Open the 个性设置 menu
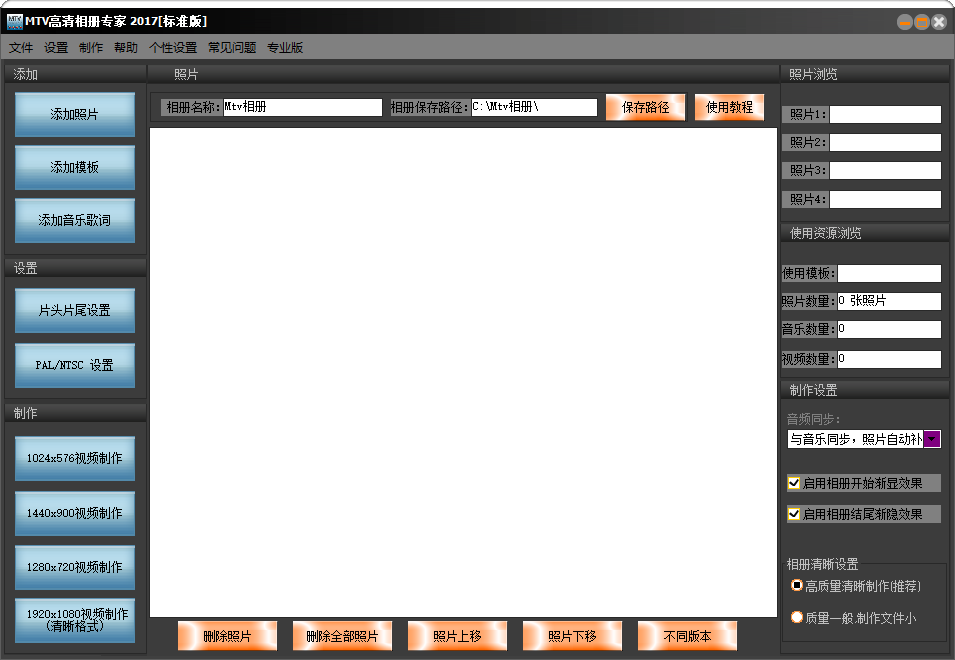Viewport: 955px width, 660px height. coord(173,47)
